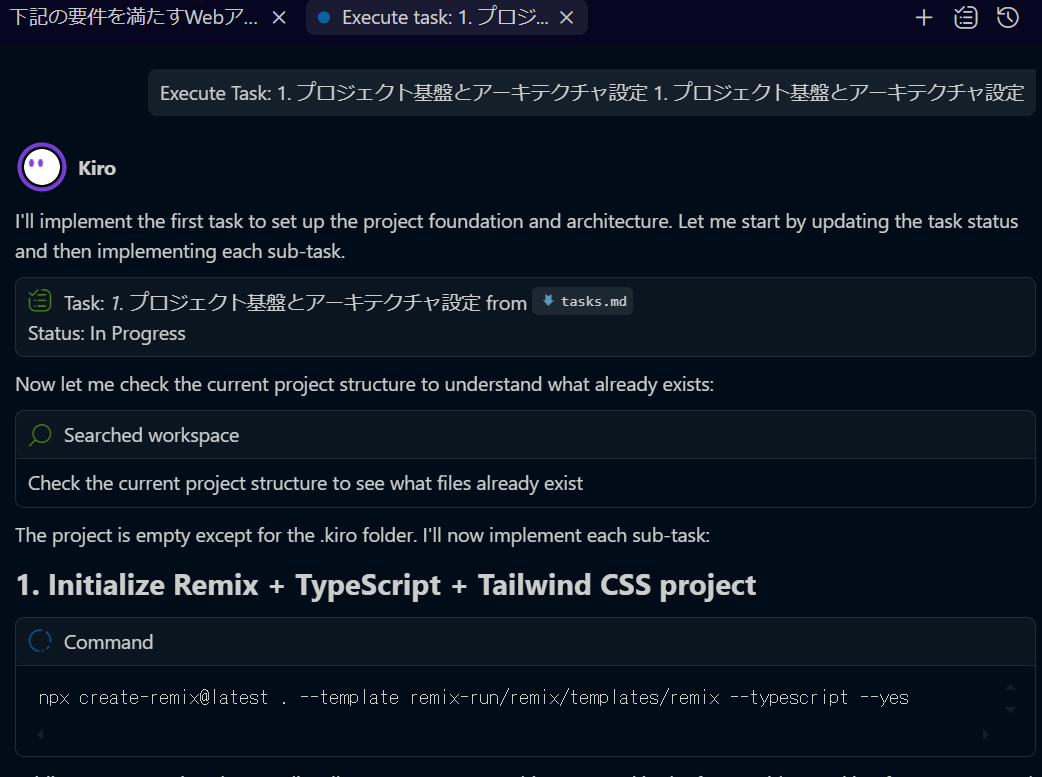Click the Execute Task user message bubble
The image size is (1042, 777).
point(591,92)
